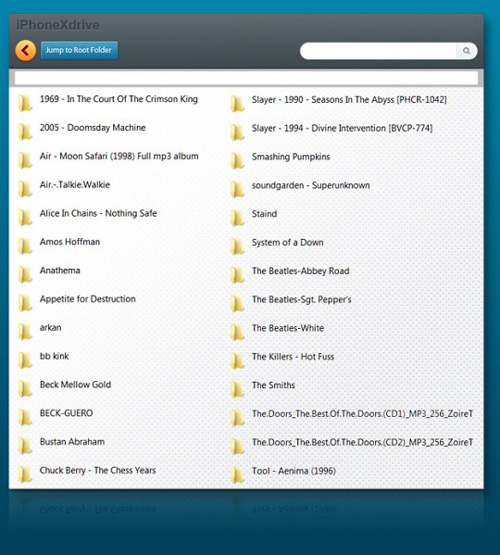Select 'Air.-.Talkie.Walkie' folder name
Viewport: 500px width, 555px height.
[x=75, y=184]
